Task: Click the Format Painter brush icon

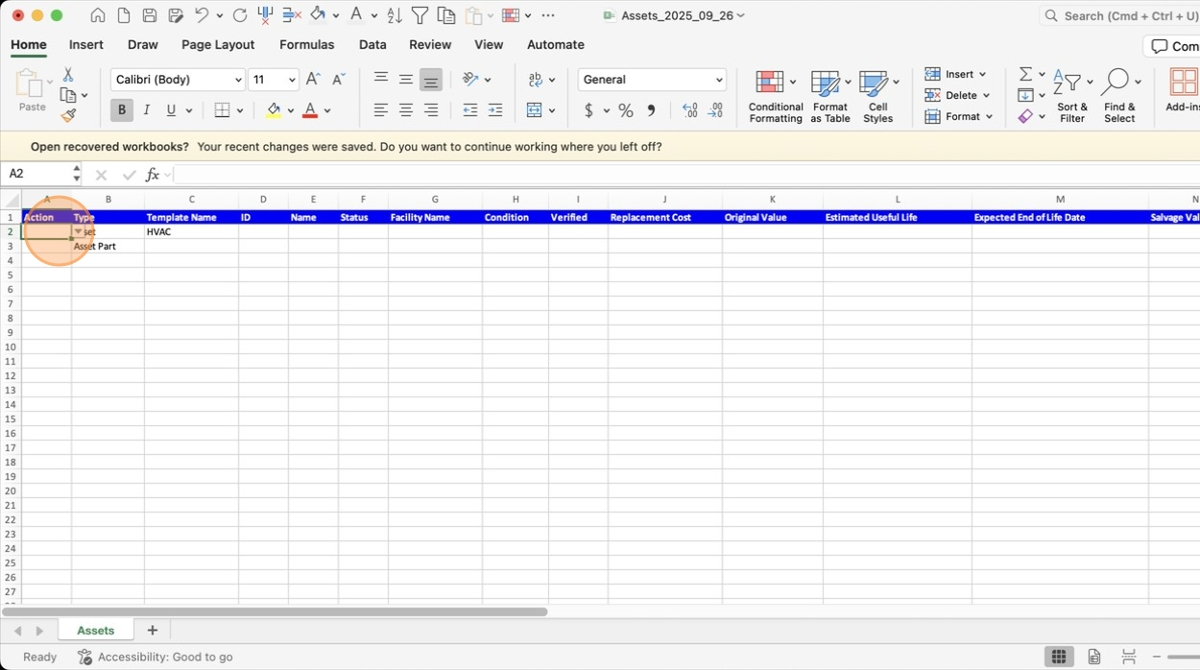Action: 68,116
